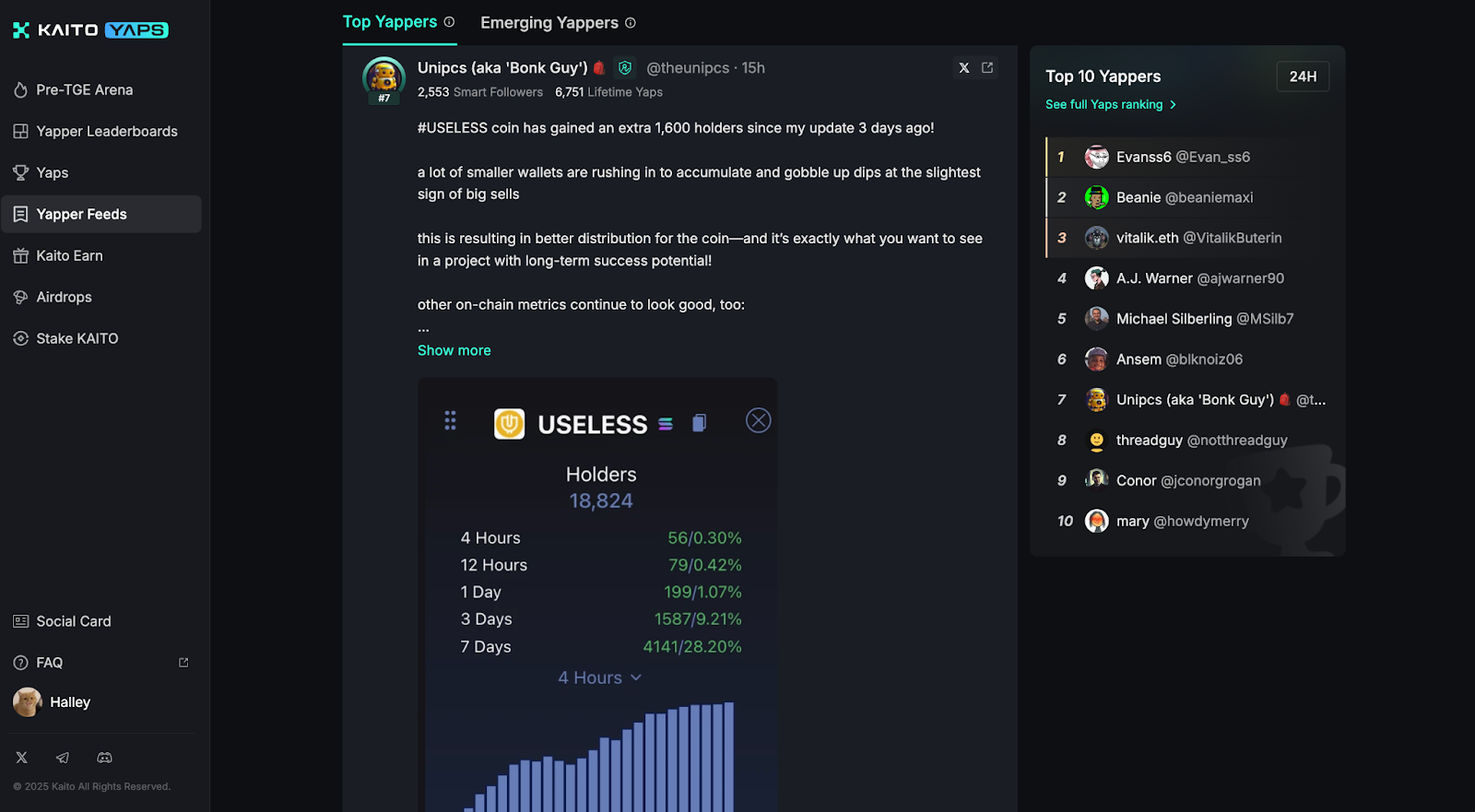Expand post with Show more
The width and height of the screenshot is (1475, 812).
454,350
